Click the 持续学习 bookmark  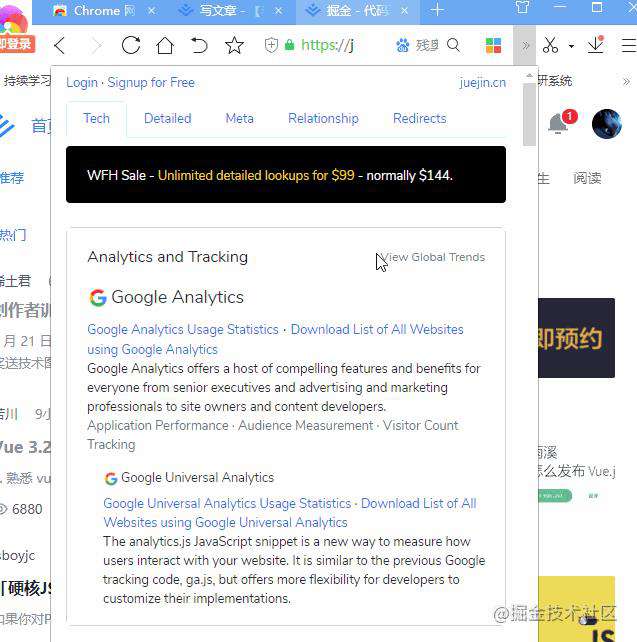pyautogui.click(x=27, y=81)
